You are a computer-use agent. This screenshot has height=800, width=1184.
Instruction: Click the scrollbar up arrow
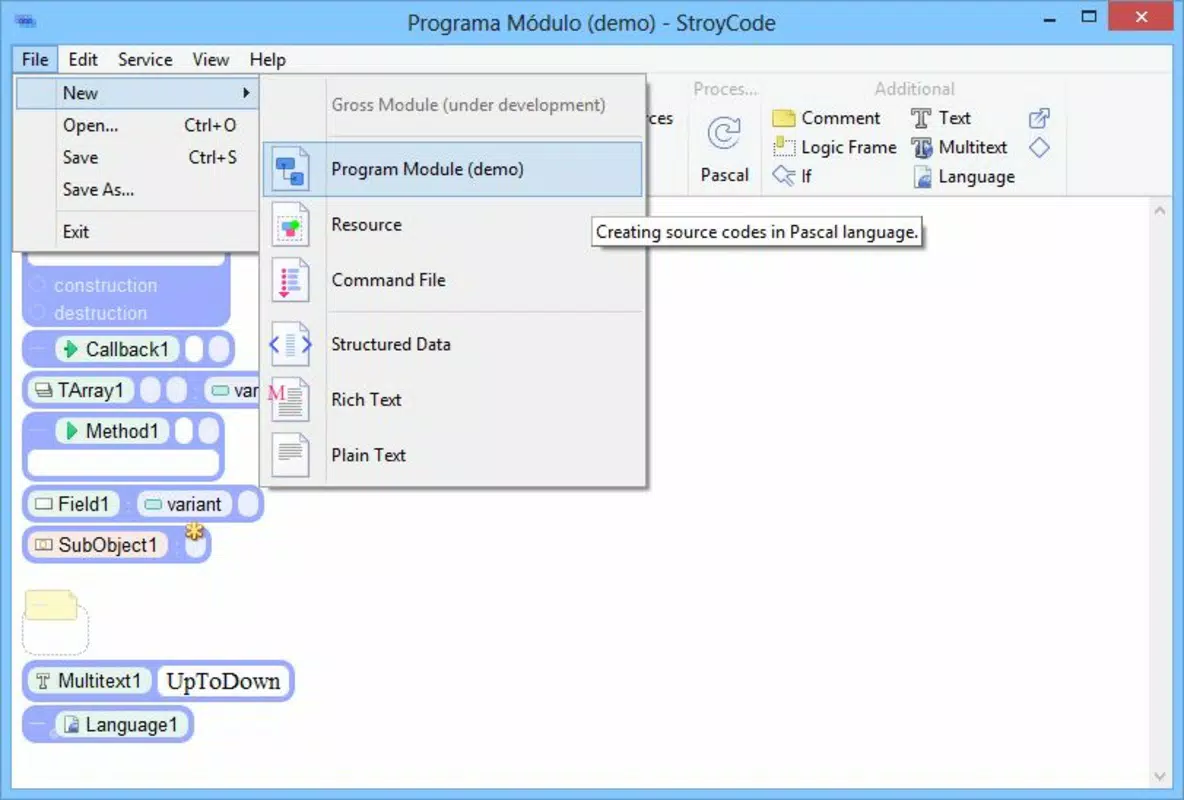pyautogui.click(x=1160, y=211)
